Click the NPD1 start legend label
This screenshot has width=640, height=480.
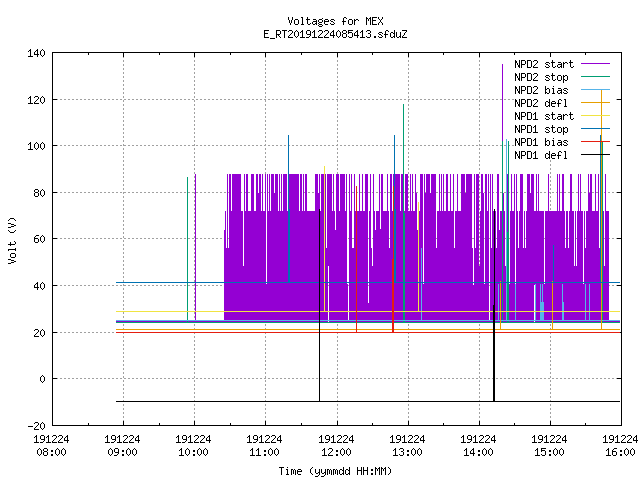point(544,116)
